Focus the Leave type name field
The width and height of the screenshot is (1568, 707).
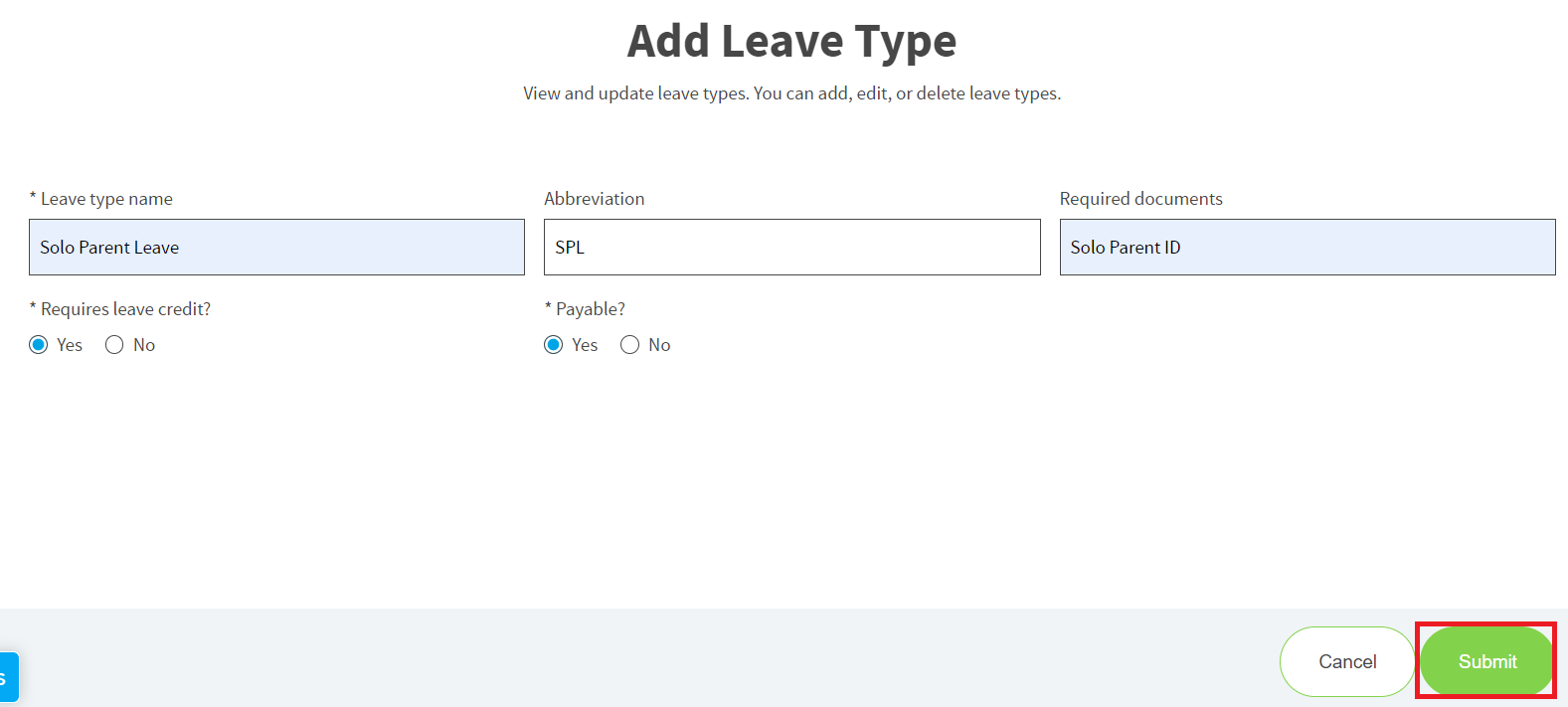pos(276,248)
